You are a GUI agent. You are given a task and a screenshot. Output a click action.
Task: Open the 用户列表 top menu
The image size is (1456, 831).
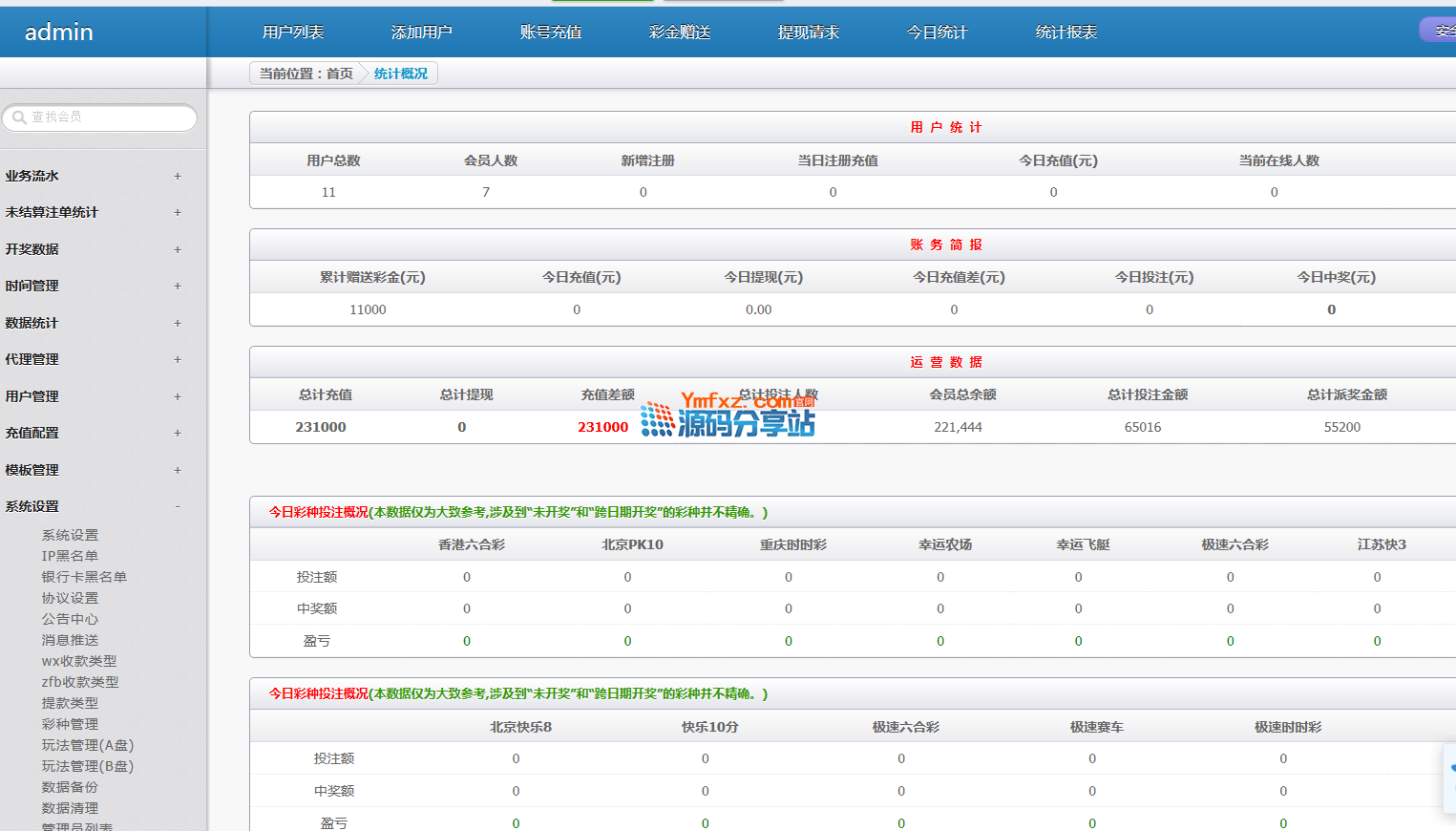293,32
